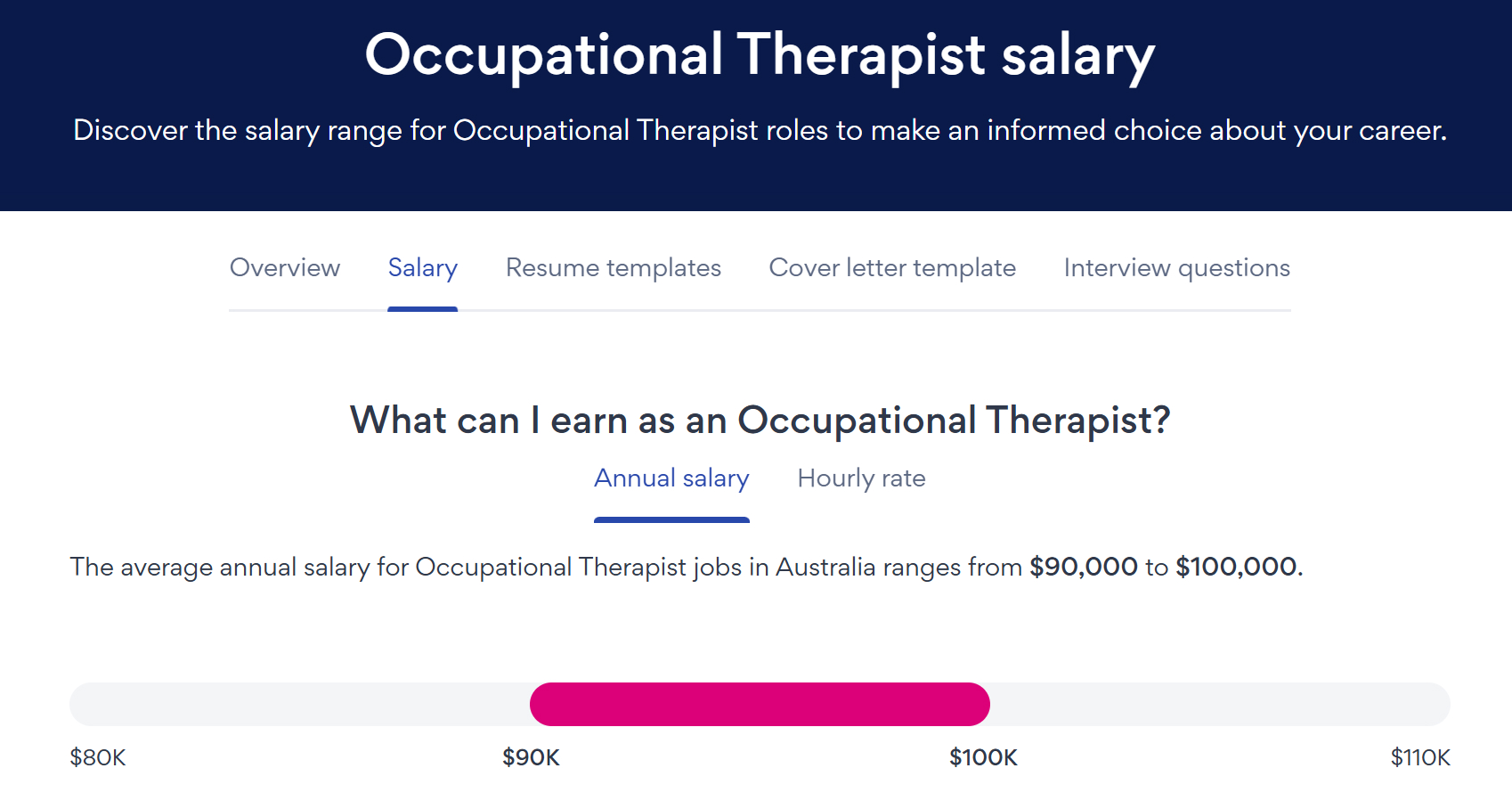Click the blue underline beneath Salary tab
1512x809 pixels.
(423, 309)
